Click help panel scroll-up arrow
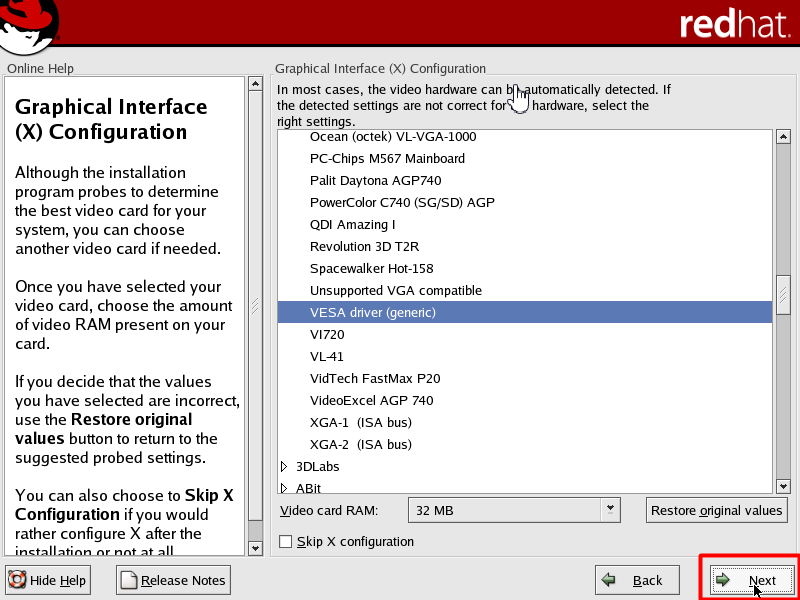 point(255,83)
